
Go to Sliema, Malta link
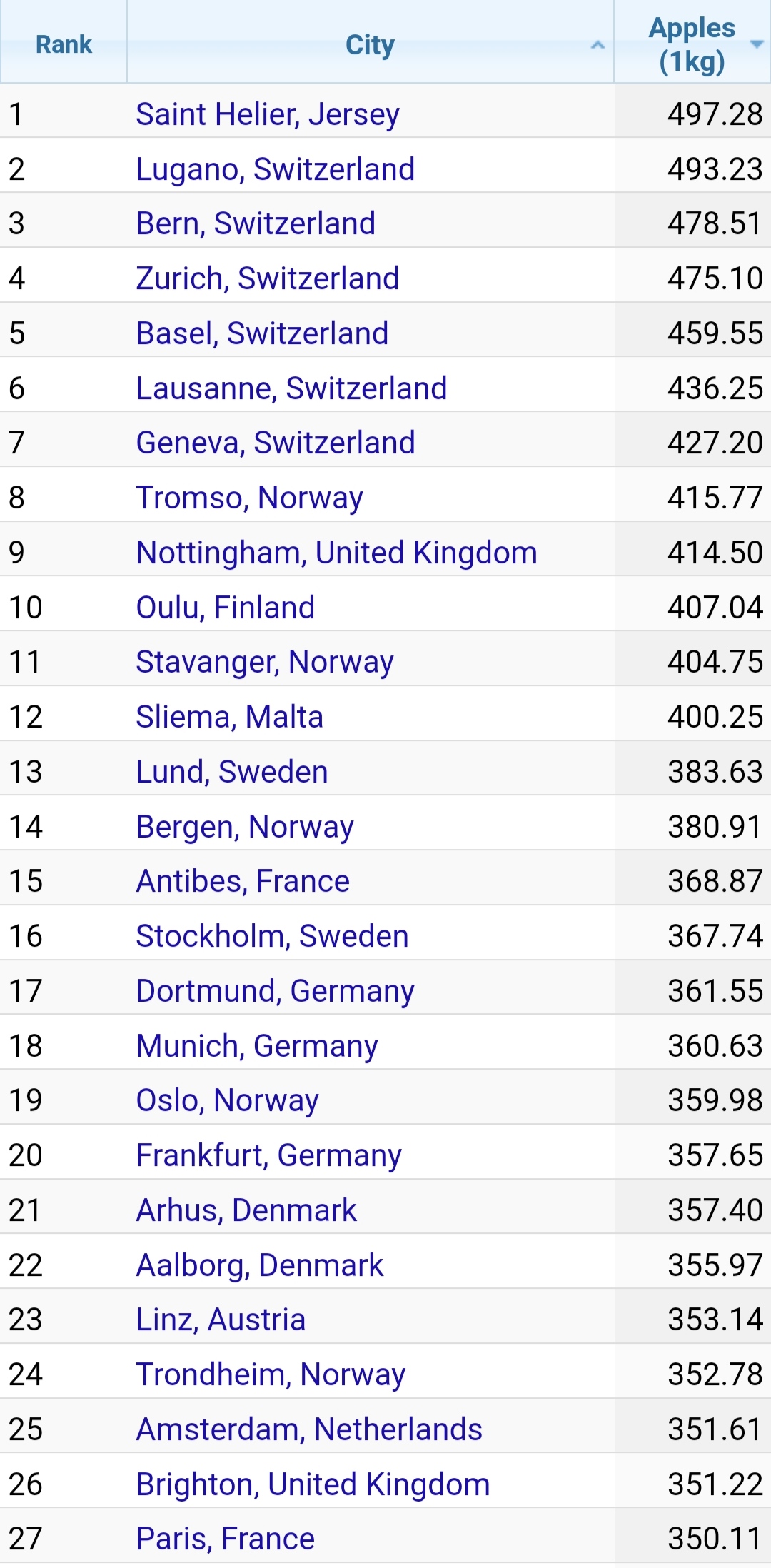(230, 717)
